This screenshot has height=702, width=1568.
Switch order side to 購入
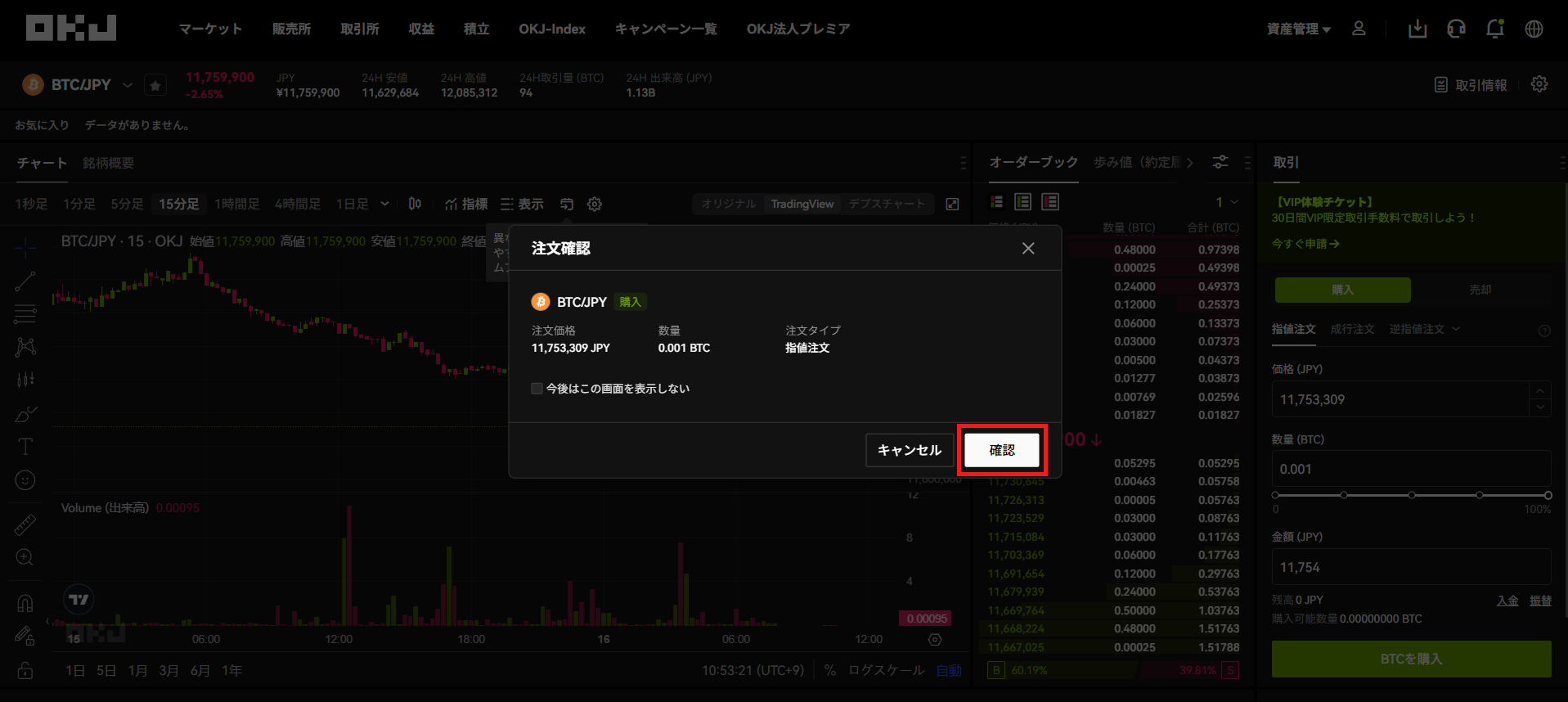(x=1343, y=290)
